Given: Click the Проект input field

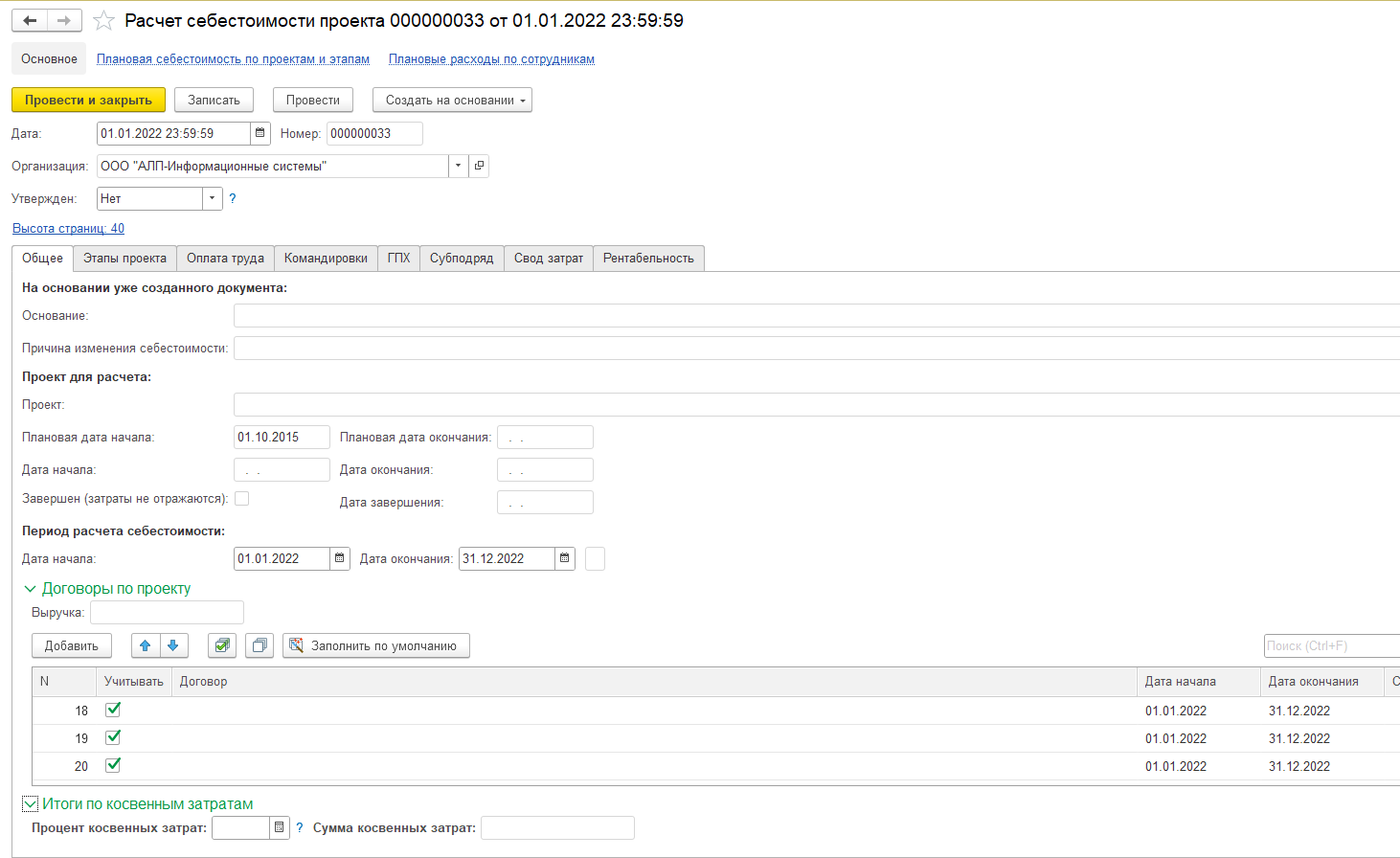Looking at the screenshot, I should coord(817,404).
